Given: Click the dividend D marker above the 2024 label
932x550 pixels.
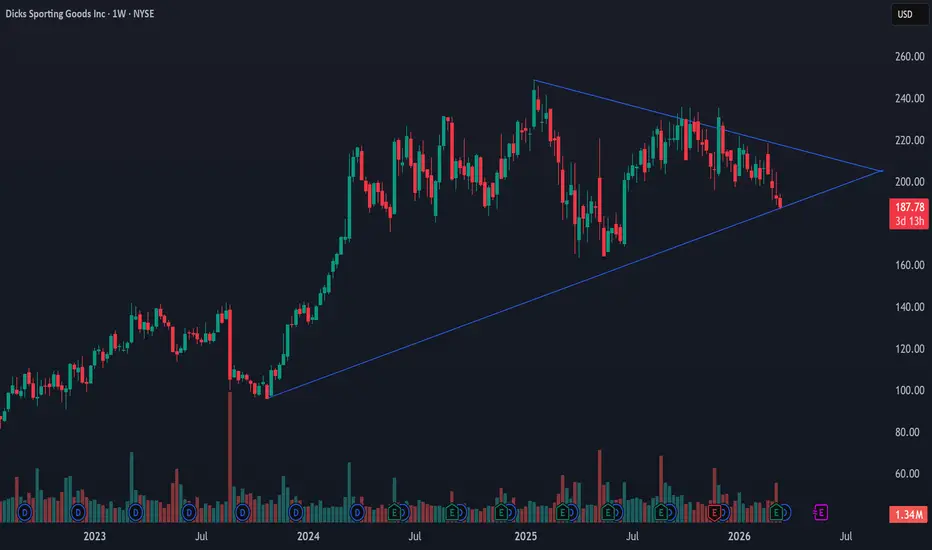Looking at the screenshot, I should pos(295,512).
